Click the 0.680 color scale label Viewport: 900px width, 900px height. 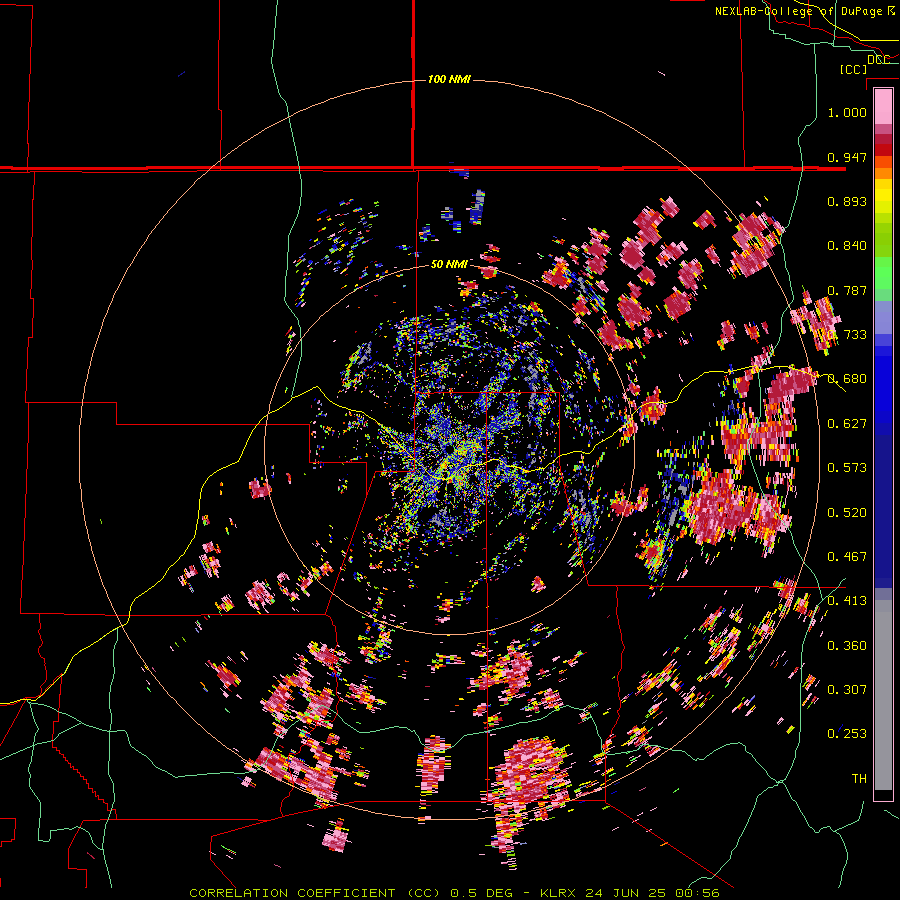[847, 379]
